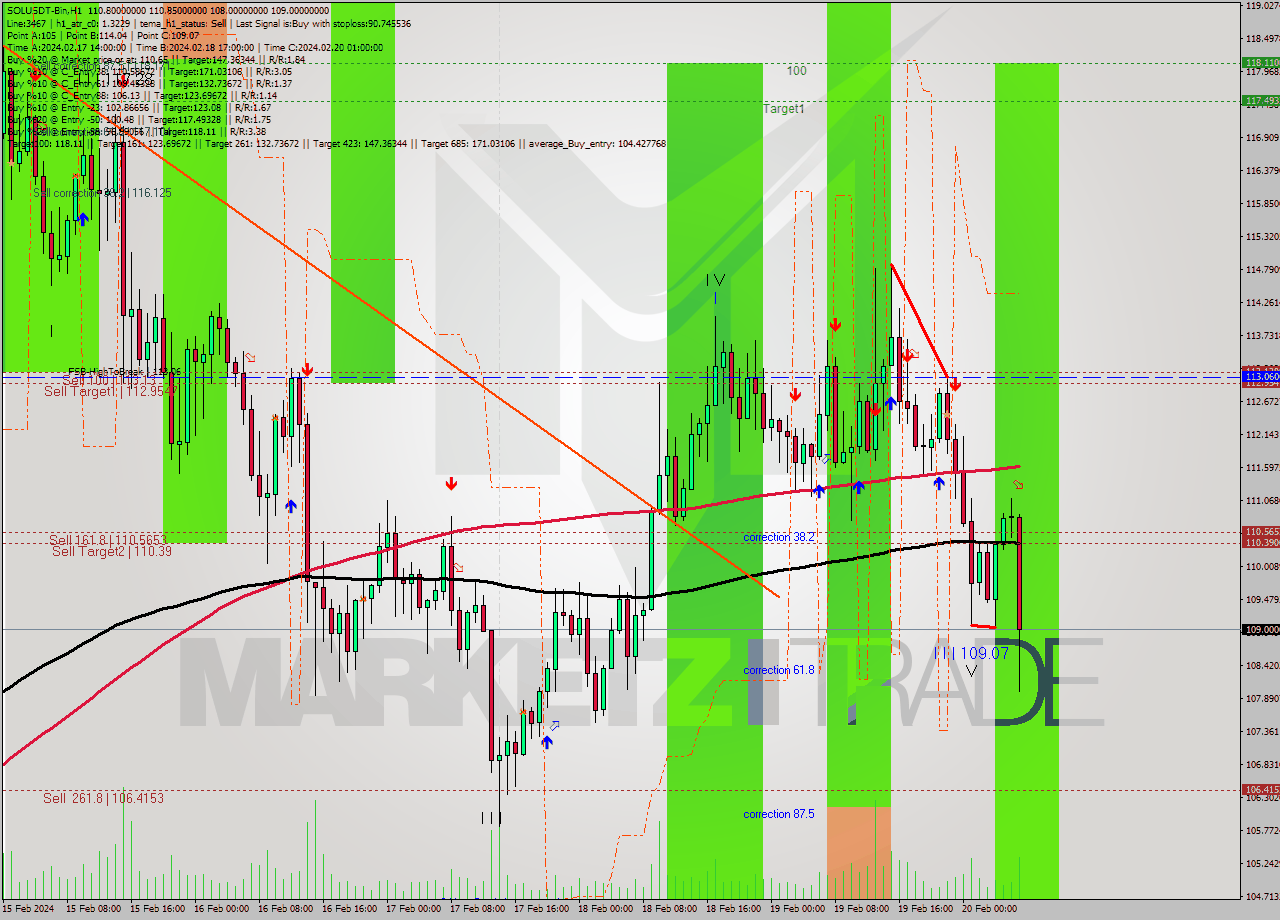Click the green 118.110 price tag on axis

1260,62
